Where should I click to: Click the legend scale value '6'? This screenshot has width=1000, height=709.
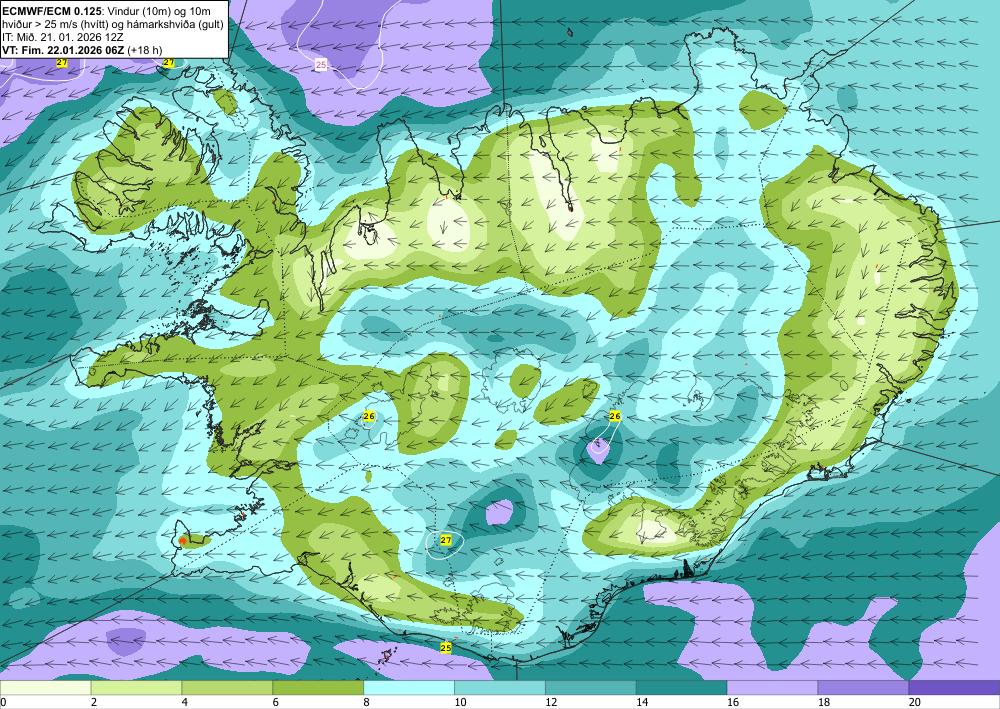point(276,703)
